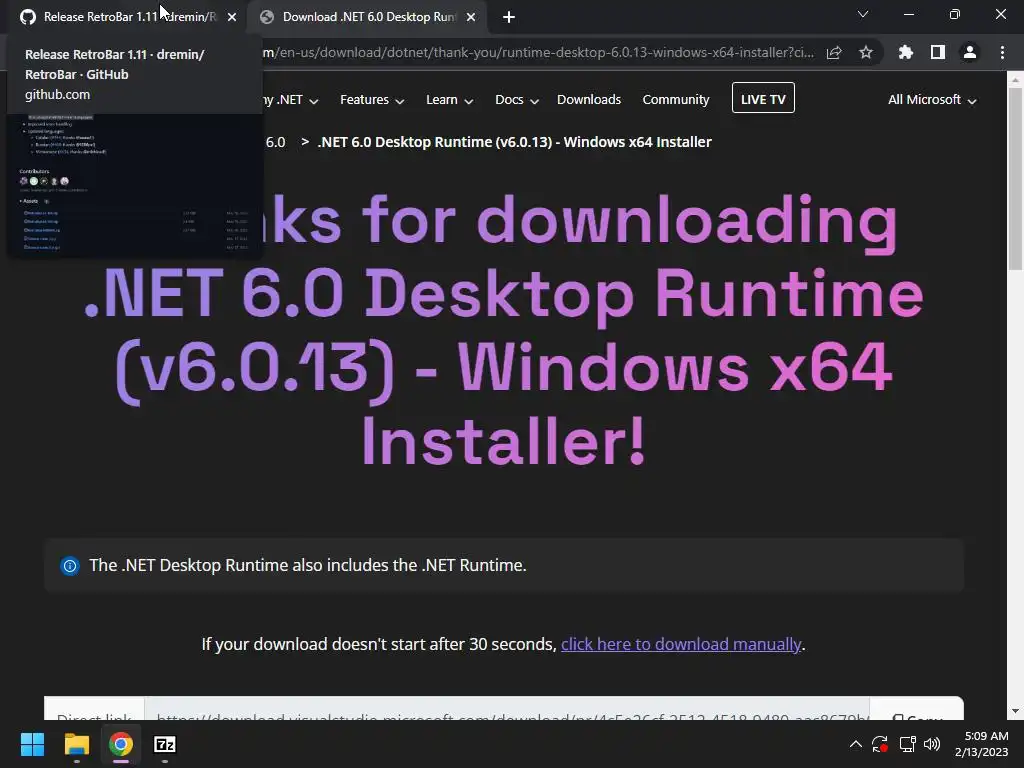Click the scrollbar down arrow

tap(1015, 711)
